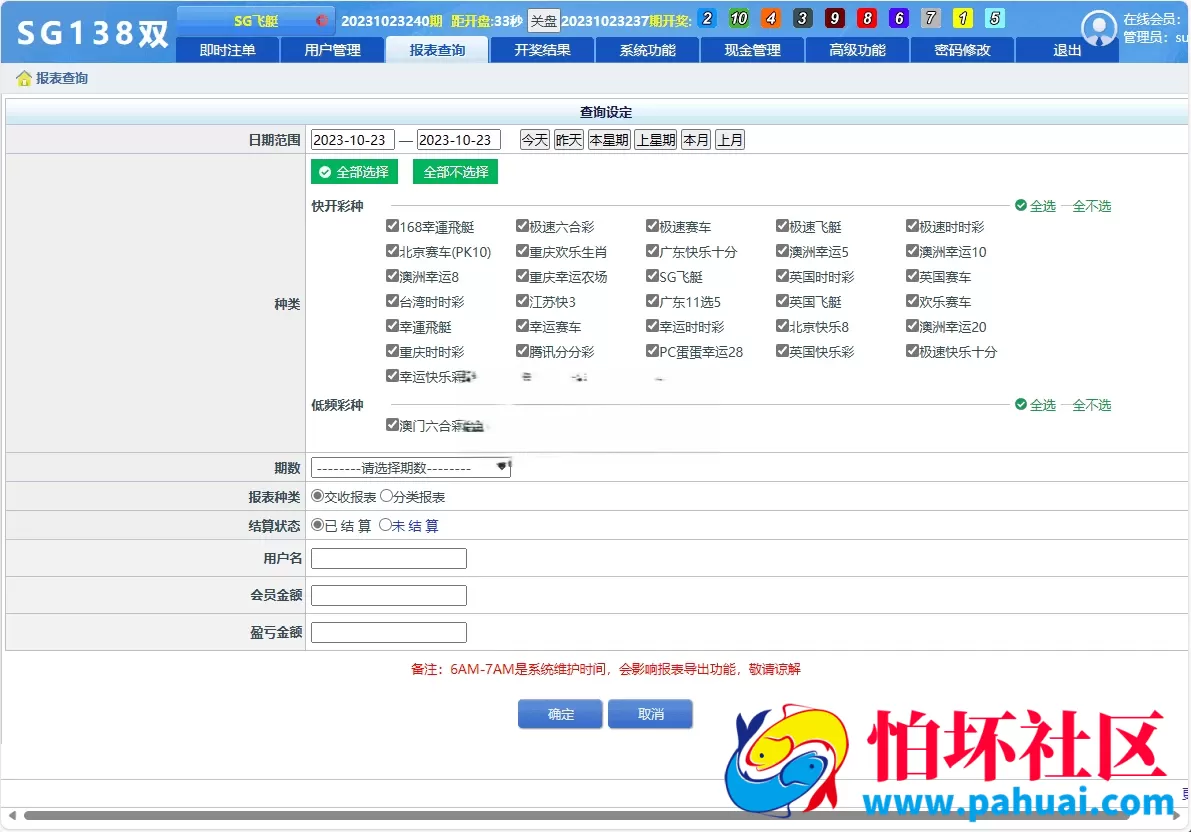Click the SG飞艇 game selector

(256, 21)
